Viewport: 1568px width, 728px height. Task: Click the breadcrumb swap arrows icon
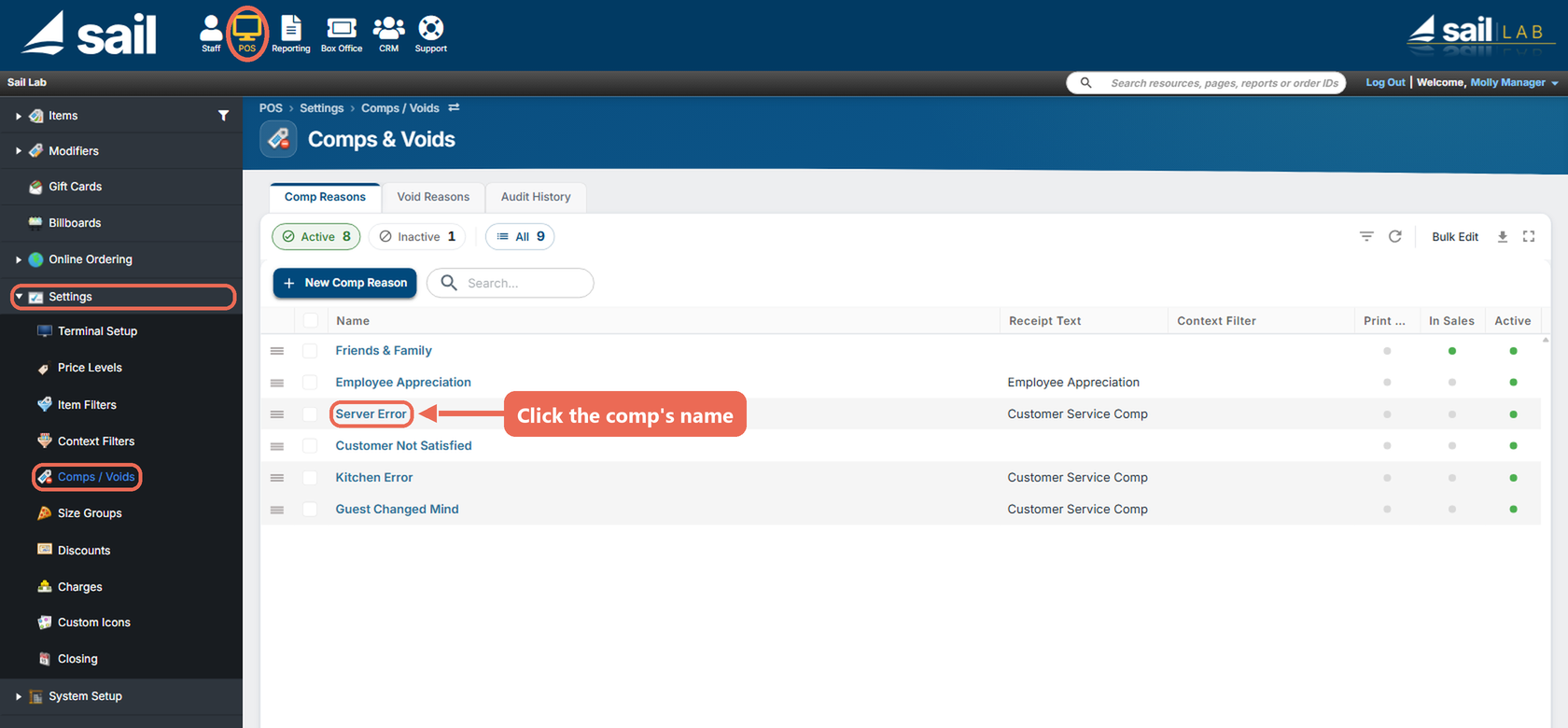454,108
